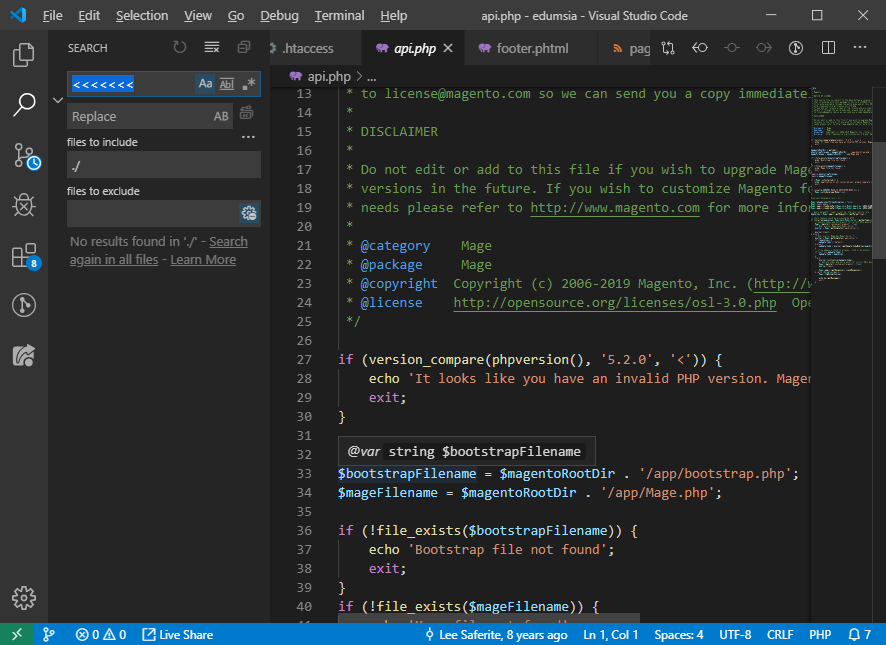
Task: Click the Manage gear icon
Action: [x=24, y=597]
